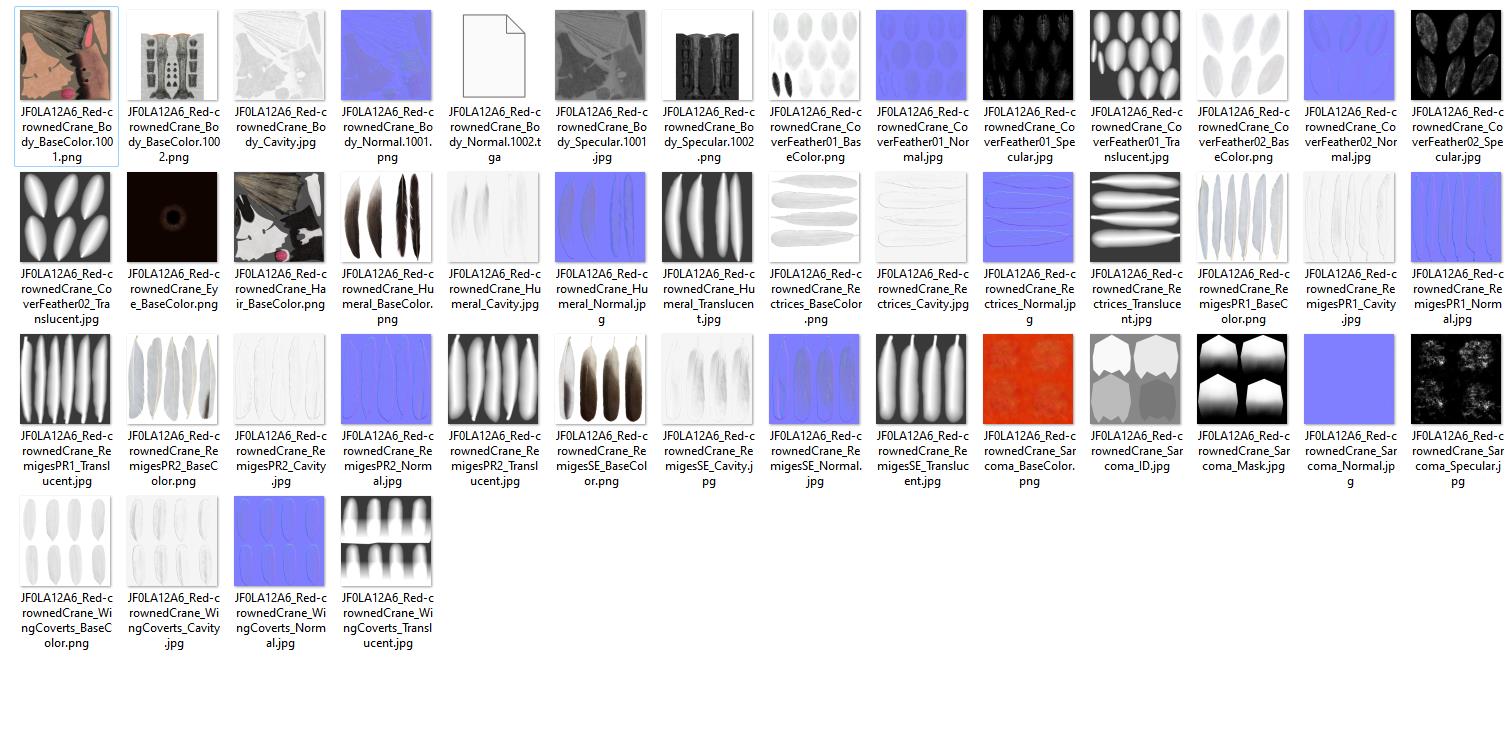This screenshot has width=1512, height=738.
Task: Click the Body_Specular.1001.jpg thumbnail
Action: coord(601,55)
